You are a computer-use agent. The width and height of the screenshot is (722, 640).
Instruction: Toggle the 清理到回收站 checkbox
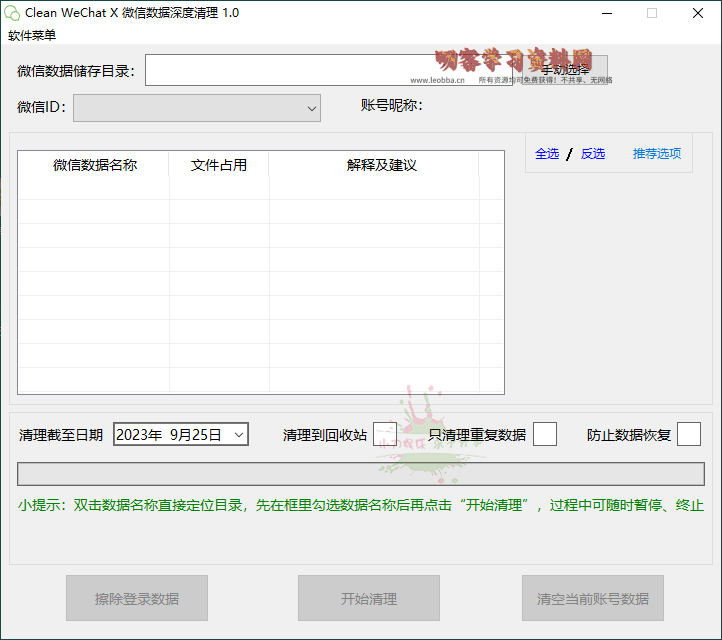coord(384,434)
